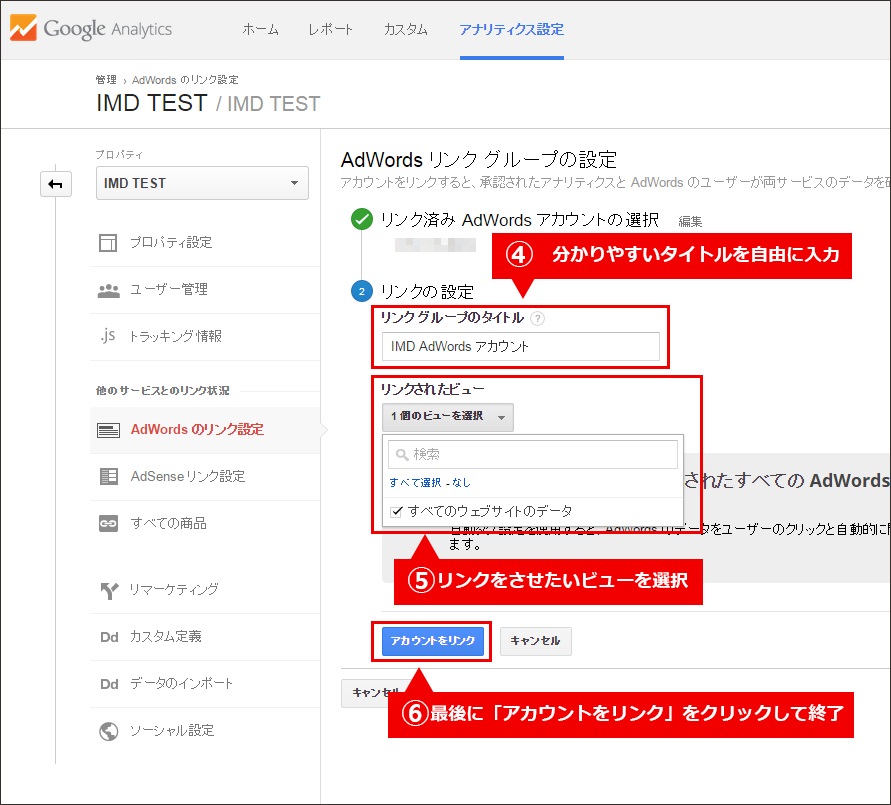Click the 管理 breadcrumb link

coord(106,80)
